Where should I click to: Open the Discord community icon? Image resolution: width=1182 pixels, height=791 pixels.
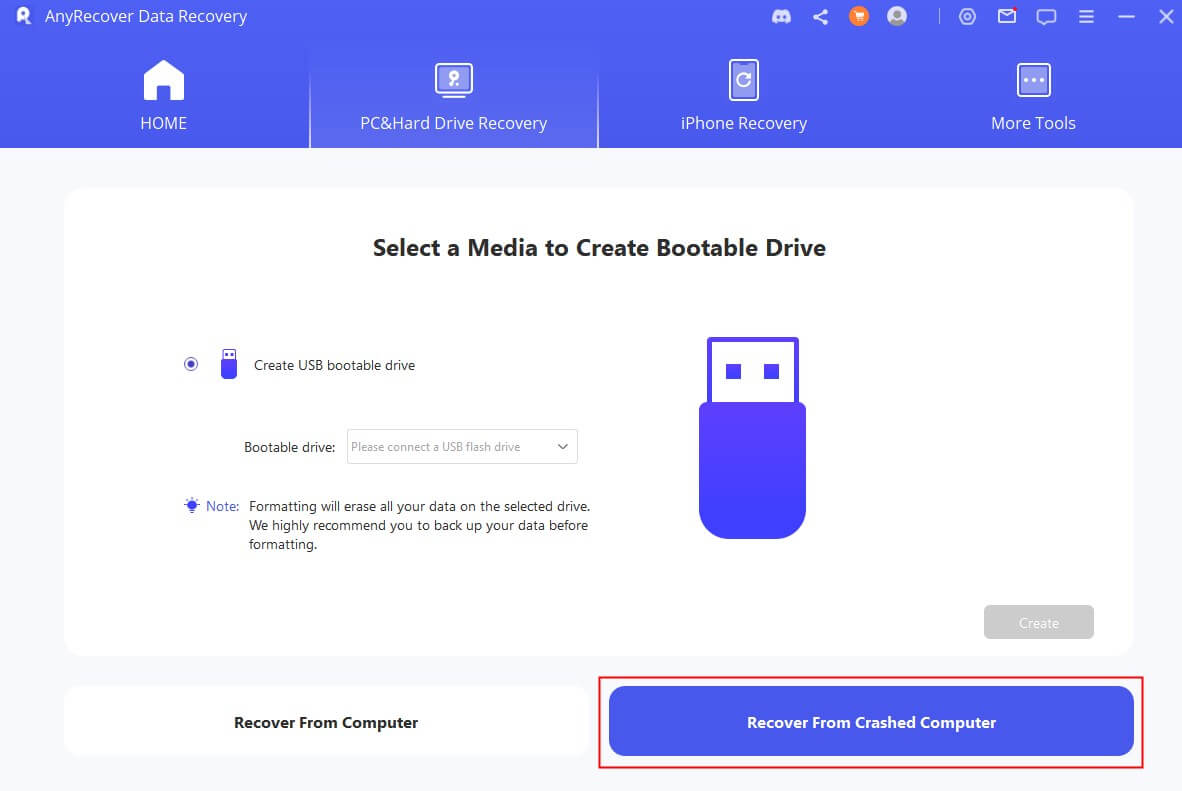782,17
